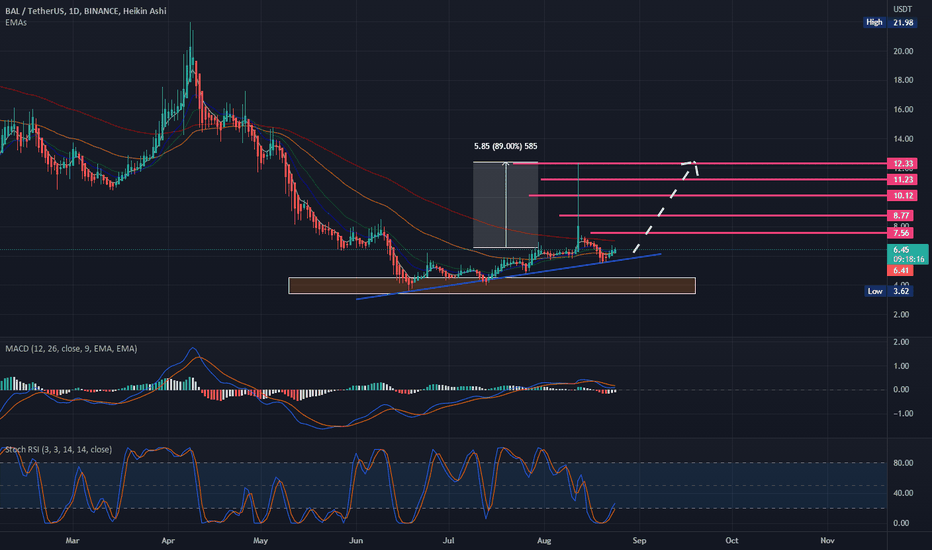932x550 pixels.
Task: Select the brown support zone rectangle
Action: point(492,285)
